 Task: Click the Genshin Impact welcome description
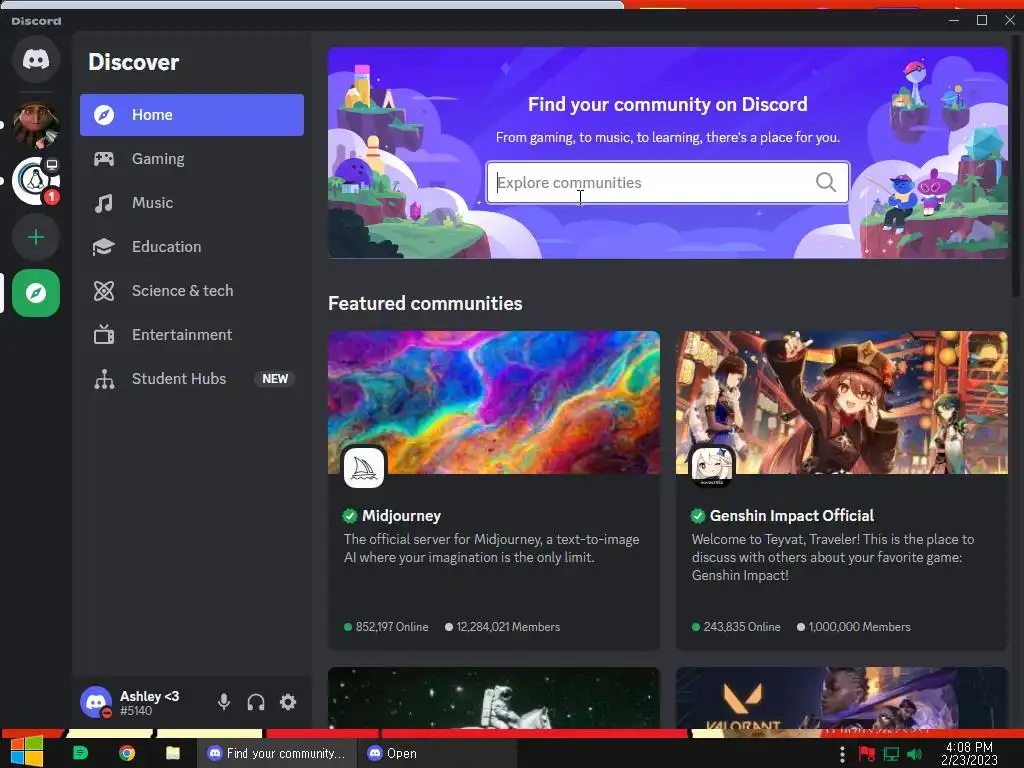click(x=833, y=557)
